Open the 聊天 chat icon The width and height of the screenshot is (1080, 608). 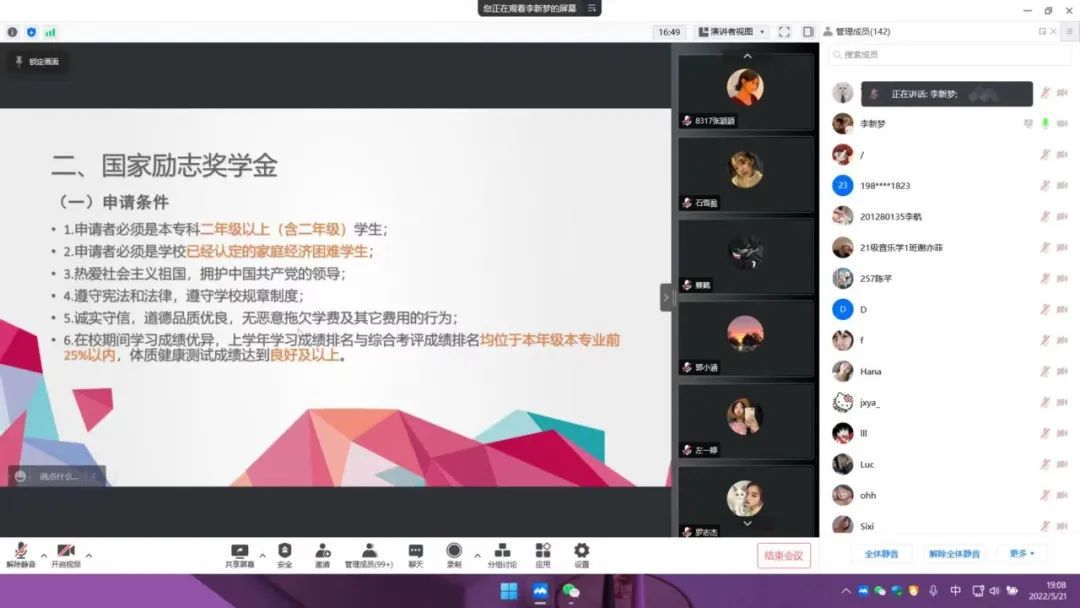pyautogui.click(x=415, y=551)
